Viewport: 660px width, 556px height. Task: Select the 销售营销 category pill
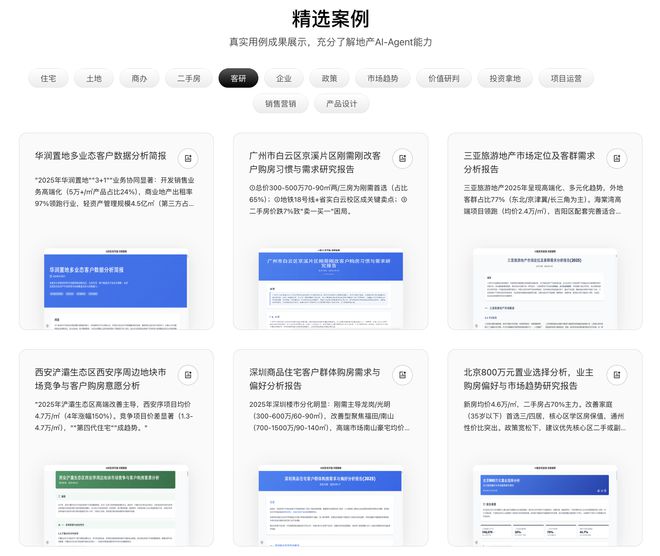[280, 104]
